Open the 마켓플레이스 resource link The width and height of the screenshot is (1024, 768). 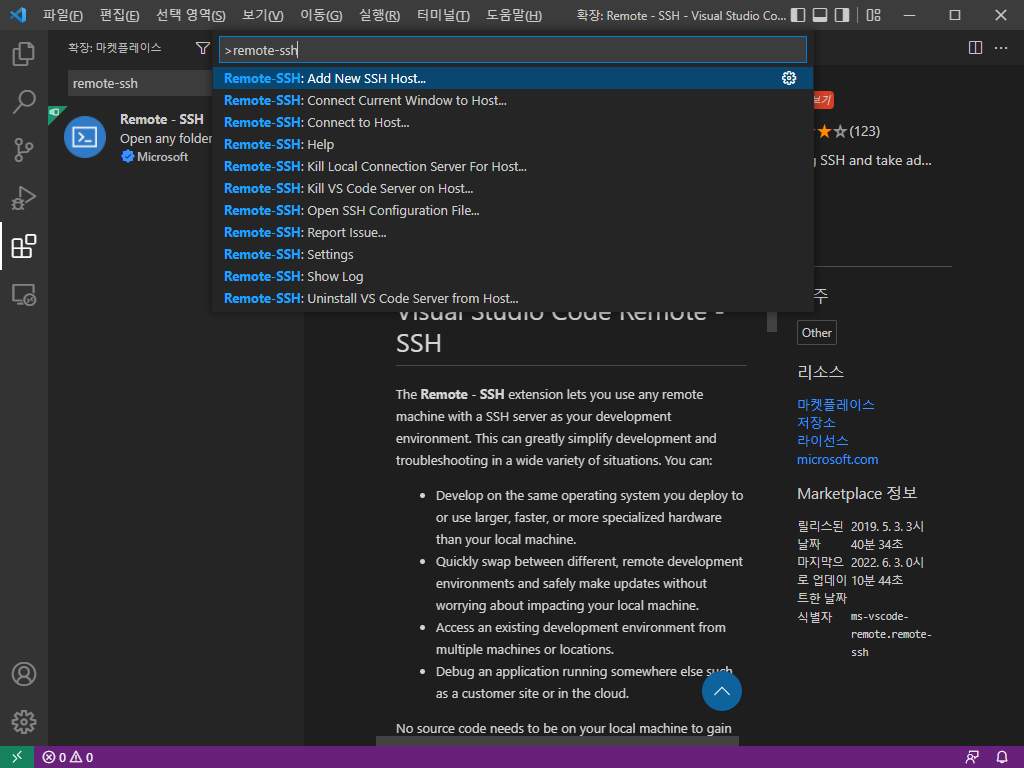(835, 404)
